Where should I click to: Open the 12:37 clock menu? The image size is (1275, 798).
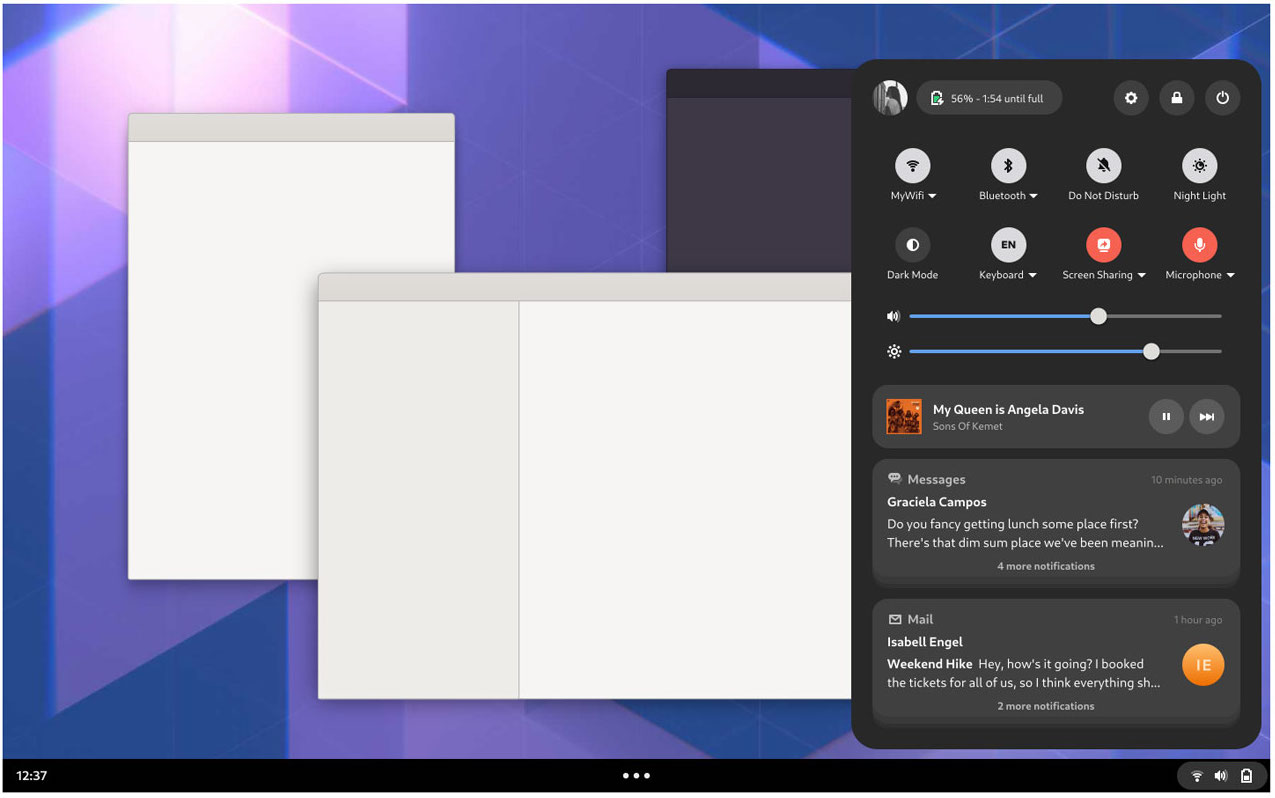pyautogui.click(x=32, y=775)
